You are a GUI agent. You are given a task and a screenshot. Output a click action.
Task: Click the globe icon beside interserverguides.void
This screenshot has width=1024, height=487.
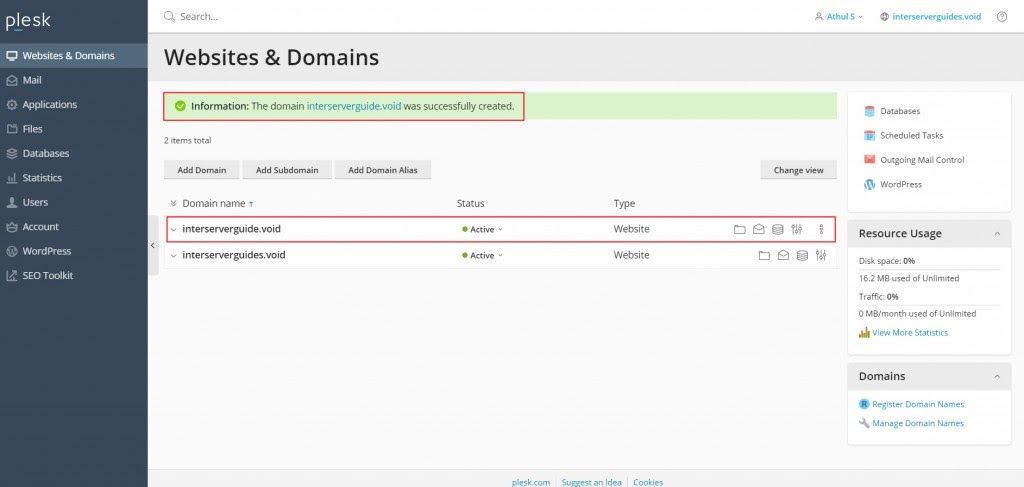884,17
